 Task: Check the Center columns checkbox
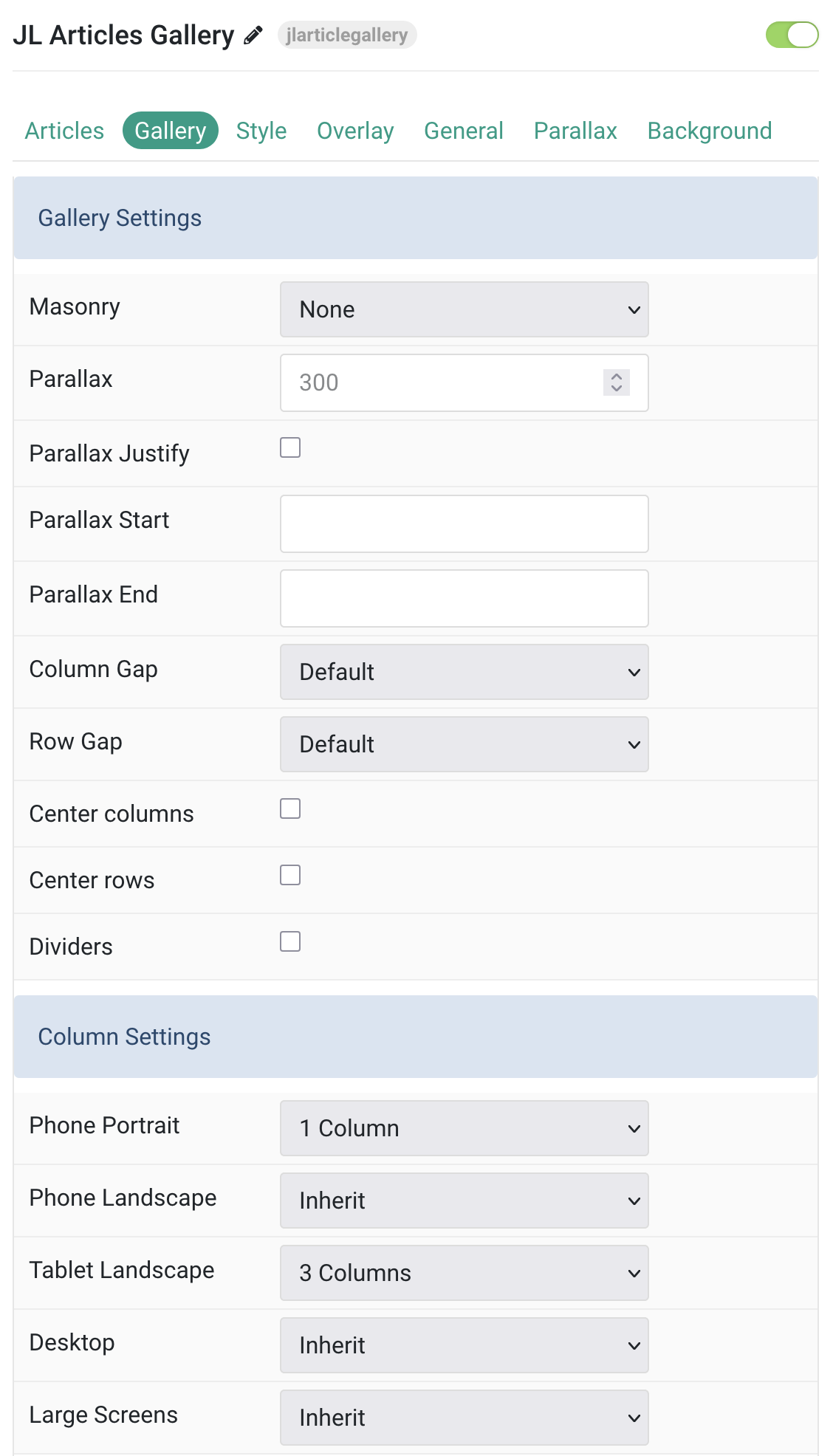tap(290, 808)
